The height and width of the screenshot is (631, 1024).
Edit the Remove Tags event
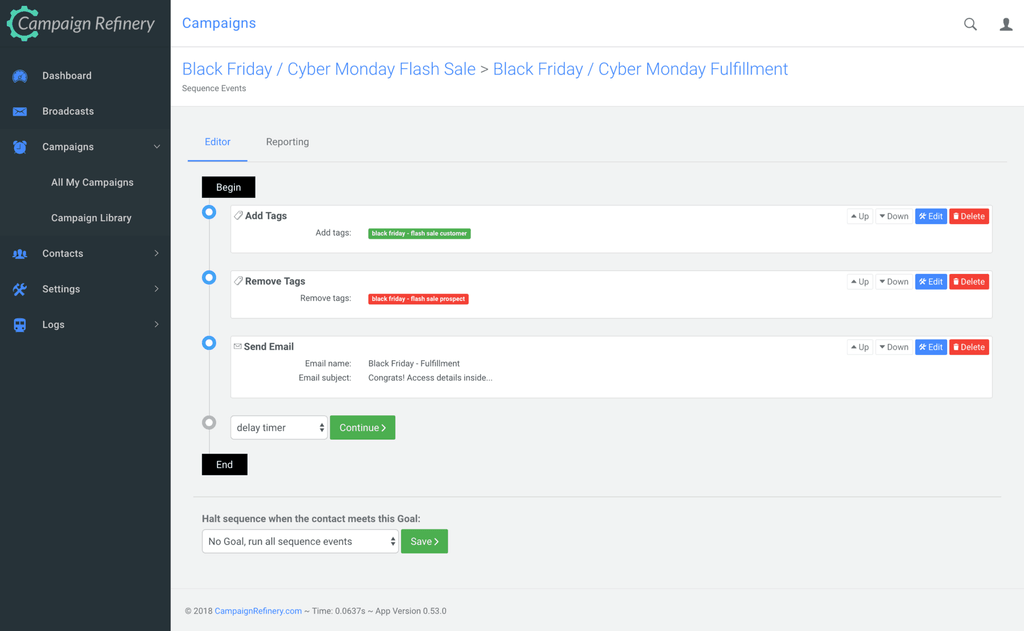coord(931,282)
